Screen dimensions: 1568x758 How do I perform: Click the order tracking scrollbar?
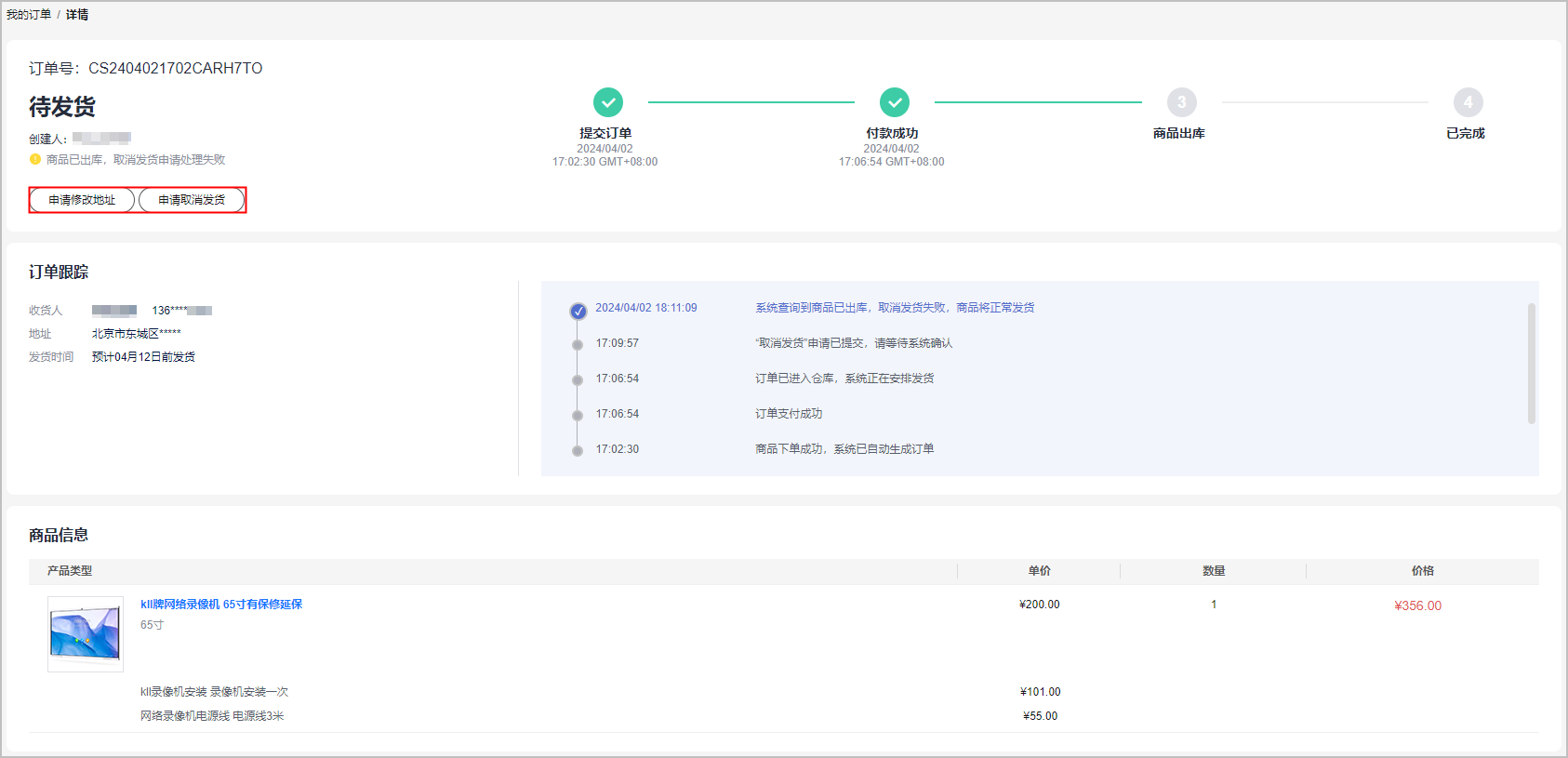click(1531, 363)
